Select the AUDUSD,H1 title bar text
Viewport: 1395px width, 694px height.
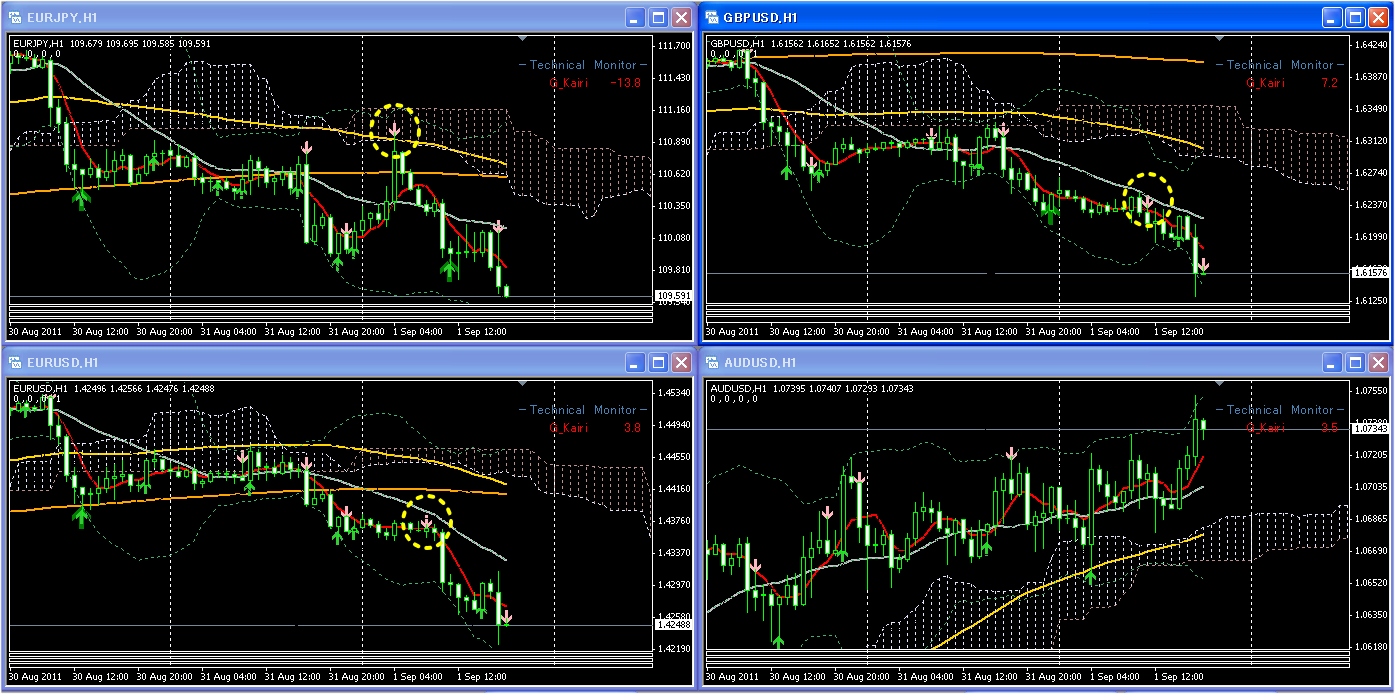(760, 363)
